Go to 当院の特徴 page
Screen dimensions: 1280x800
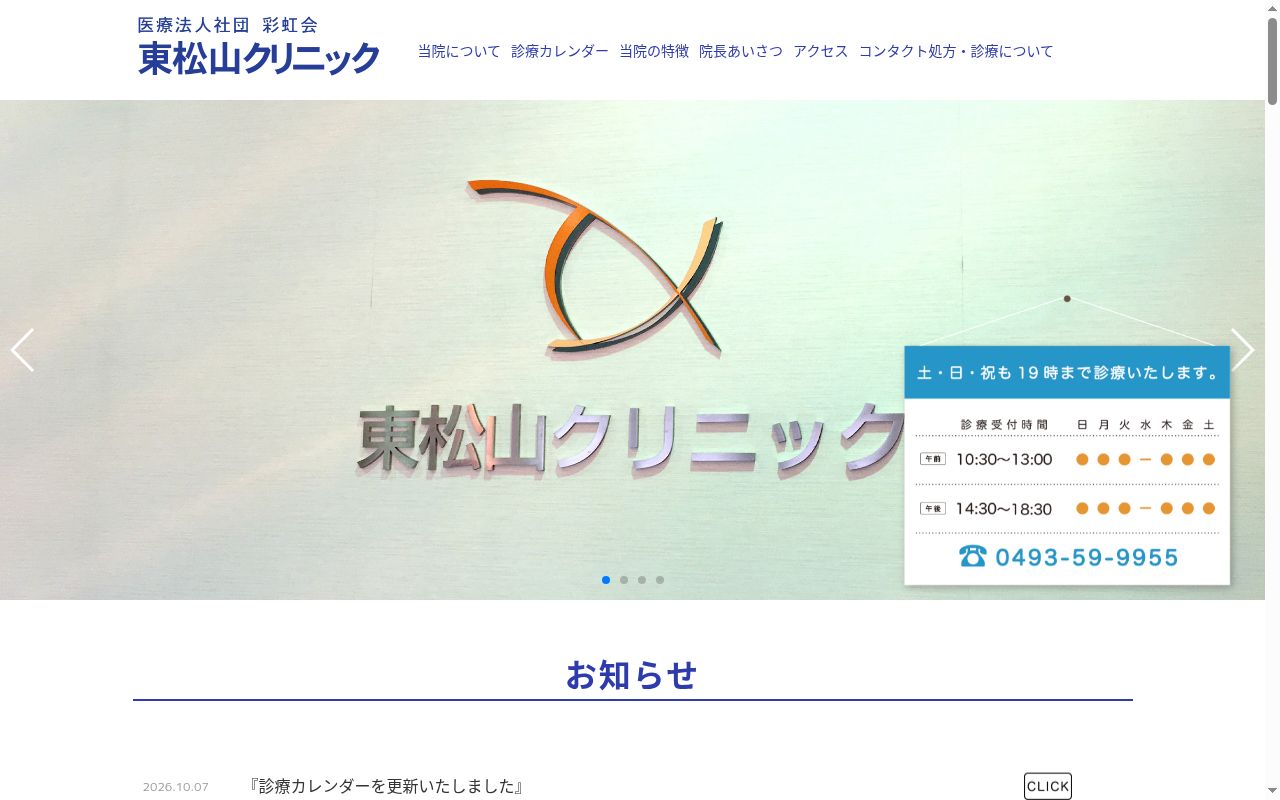click(x=654, y=51)
